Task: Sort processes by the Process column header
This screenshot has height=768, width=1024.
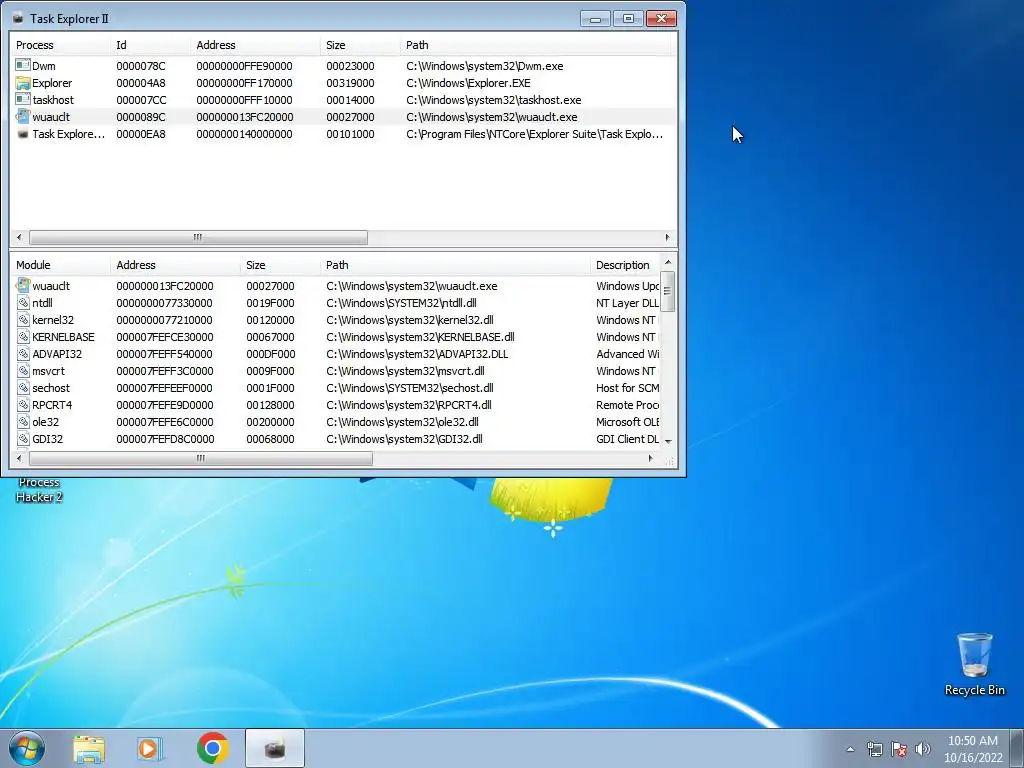Action: point(60,45)
